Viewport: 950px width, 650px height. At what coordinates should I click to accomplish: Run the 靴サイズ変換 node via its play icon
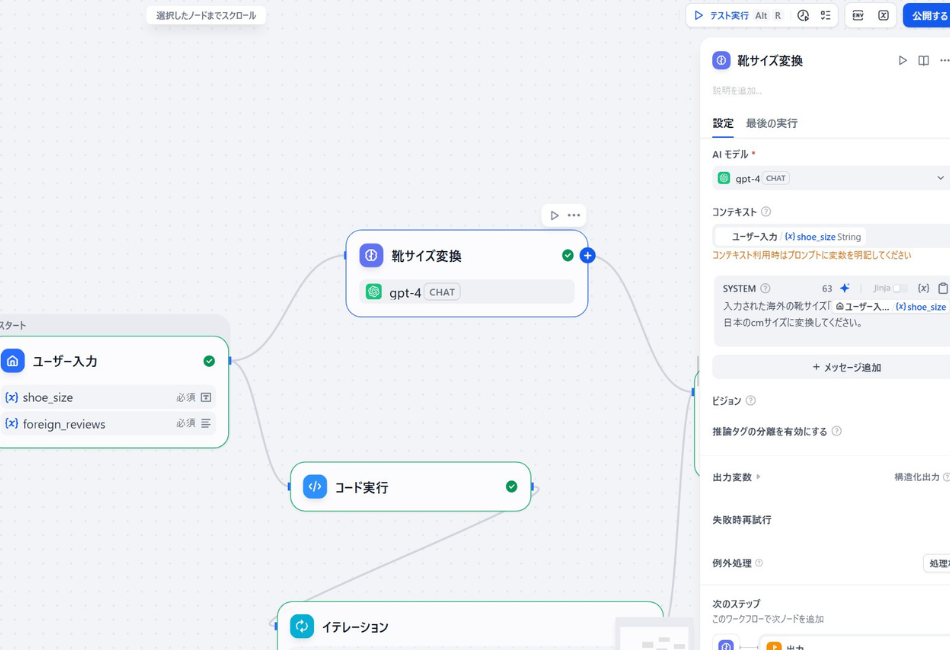[903, 60]
